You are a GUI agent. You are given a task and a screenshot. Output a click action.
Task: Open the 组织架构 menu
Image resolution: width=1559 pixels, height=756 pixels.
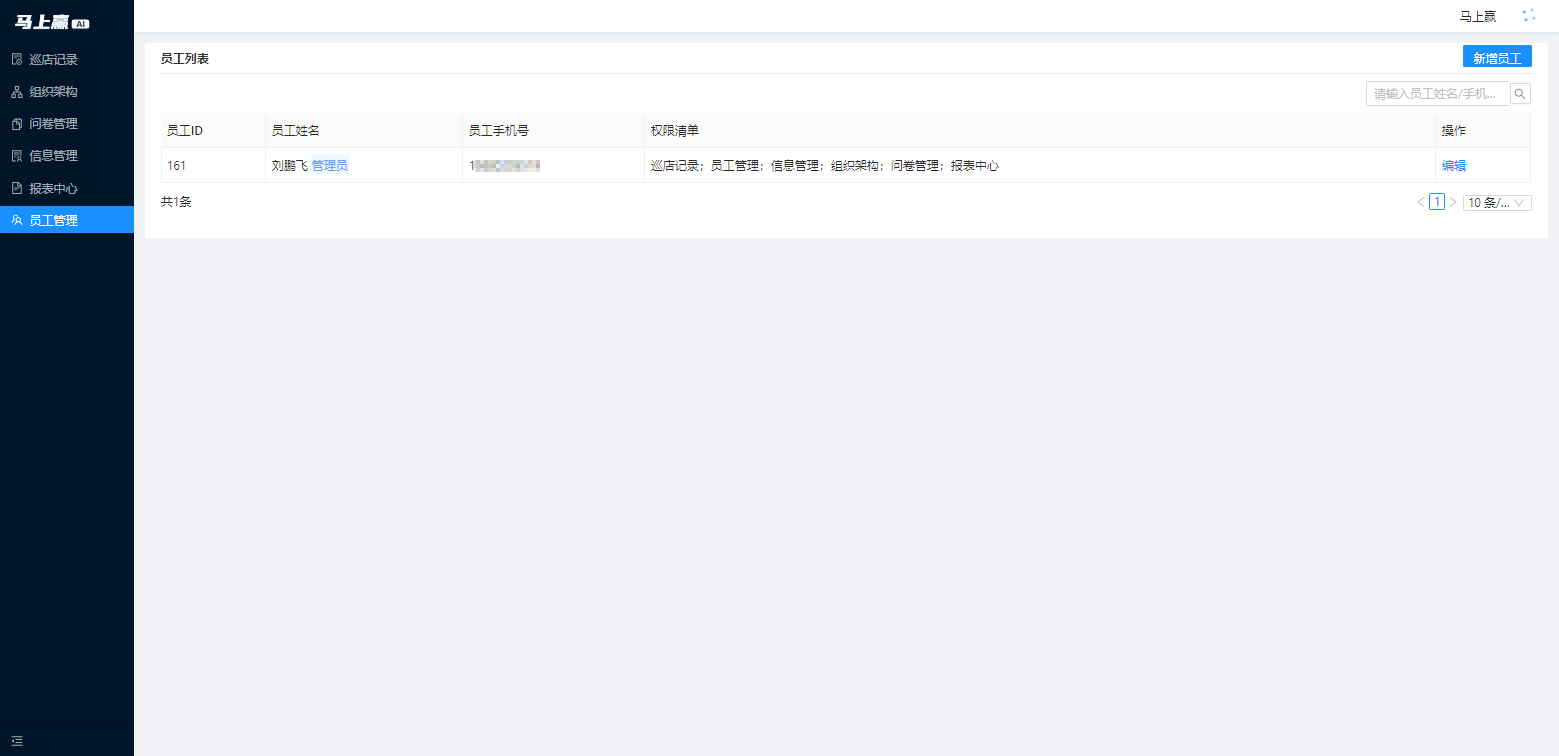pyautogui.click(x=67, y=92)
